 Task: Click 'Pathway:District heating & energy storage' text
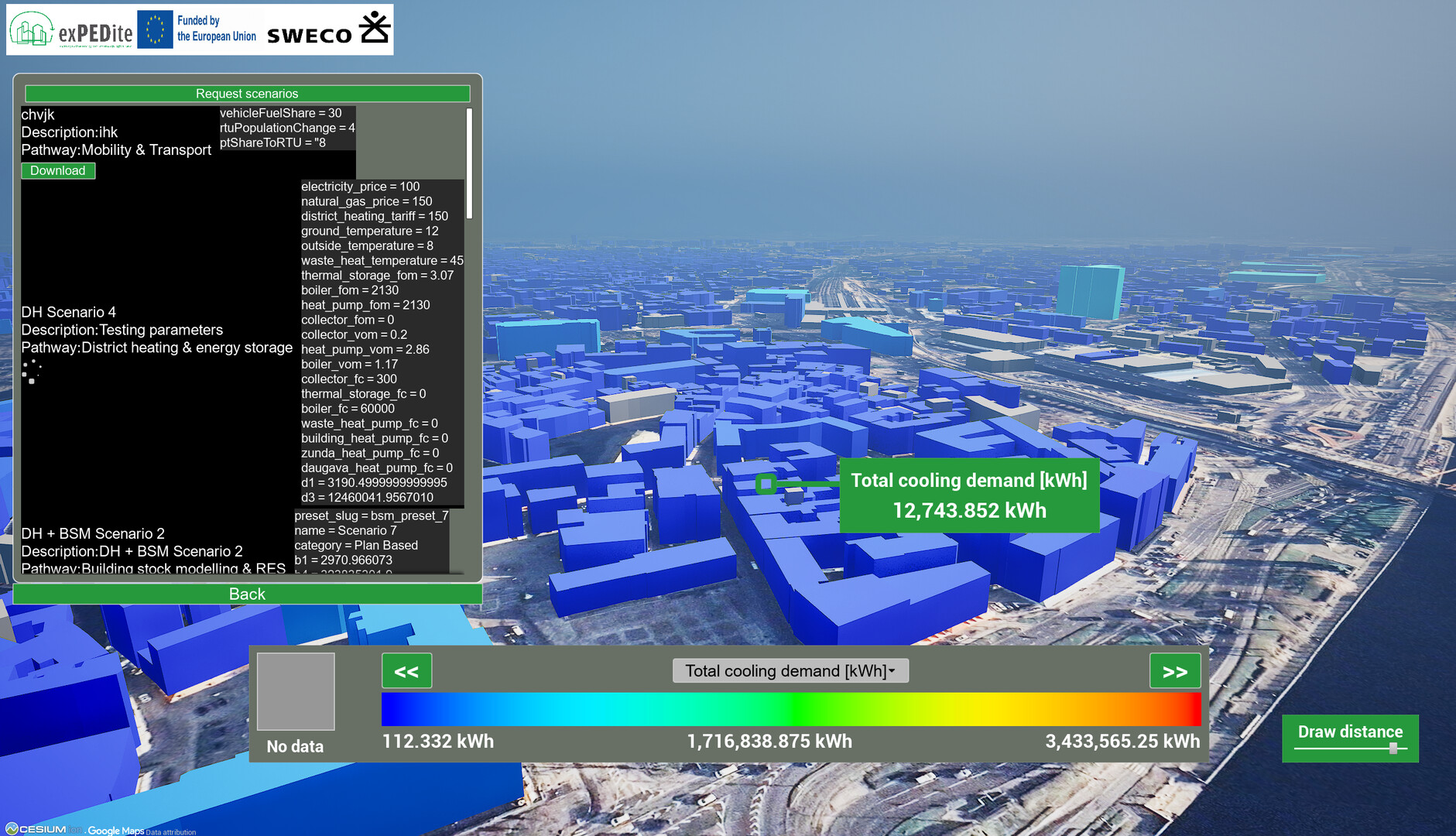pos(156,348)
